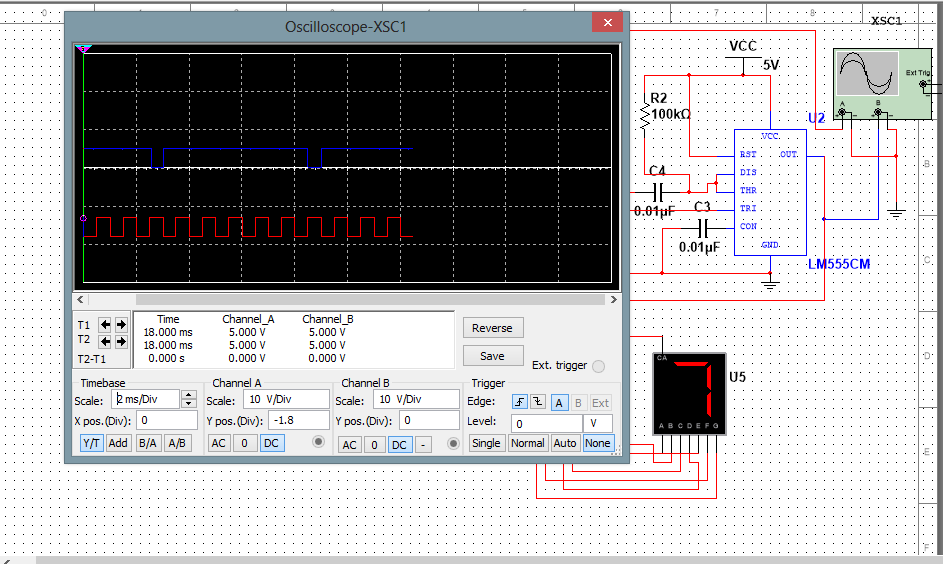Select the XSC1 oscilloscope instrument icon
The height and width of the screenshot is (564, 943).
pos(882,84)
